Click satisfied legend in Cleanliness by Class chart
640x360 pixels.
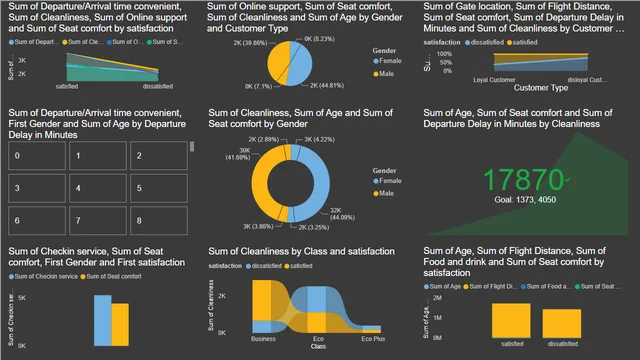tap(298, 266)
